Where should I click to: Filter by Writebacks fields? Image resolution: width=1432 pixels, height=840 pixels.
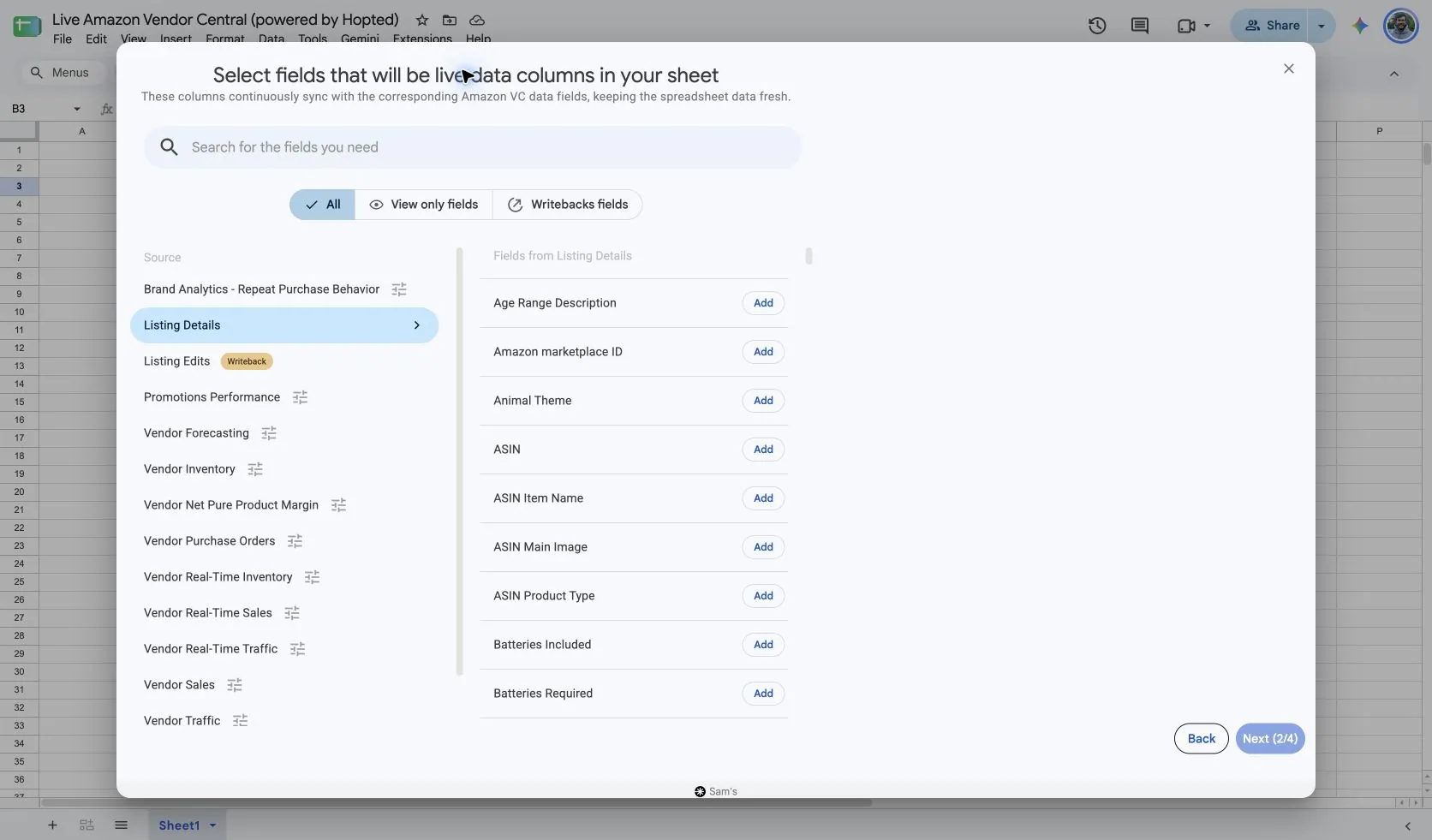[568, 205]
